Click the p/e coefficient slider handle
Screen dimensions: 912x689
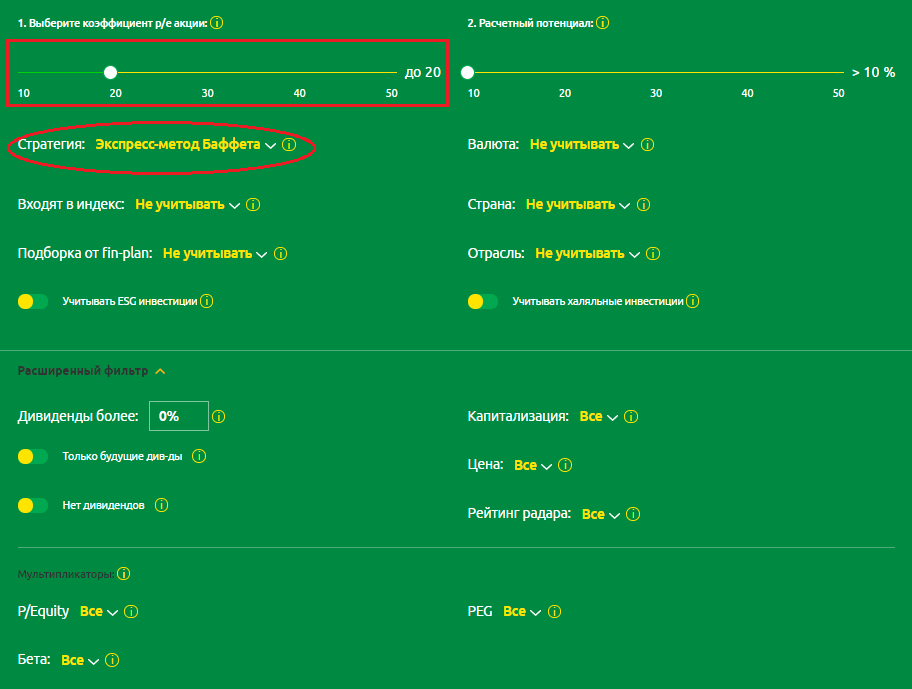(110, 72)
